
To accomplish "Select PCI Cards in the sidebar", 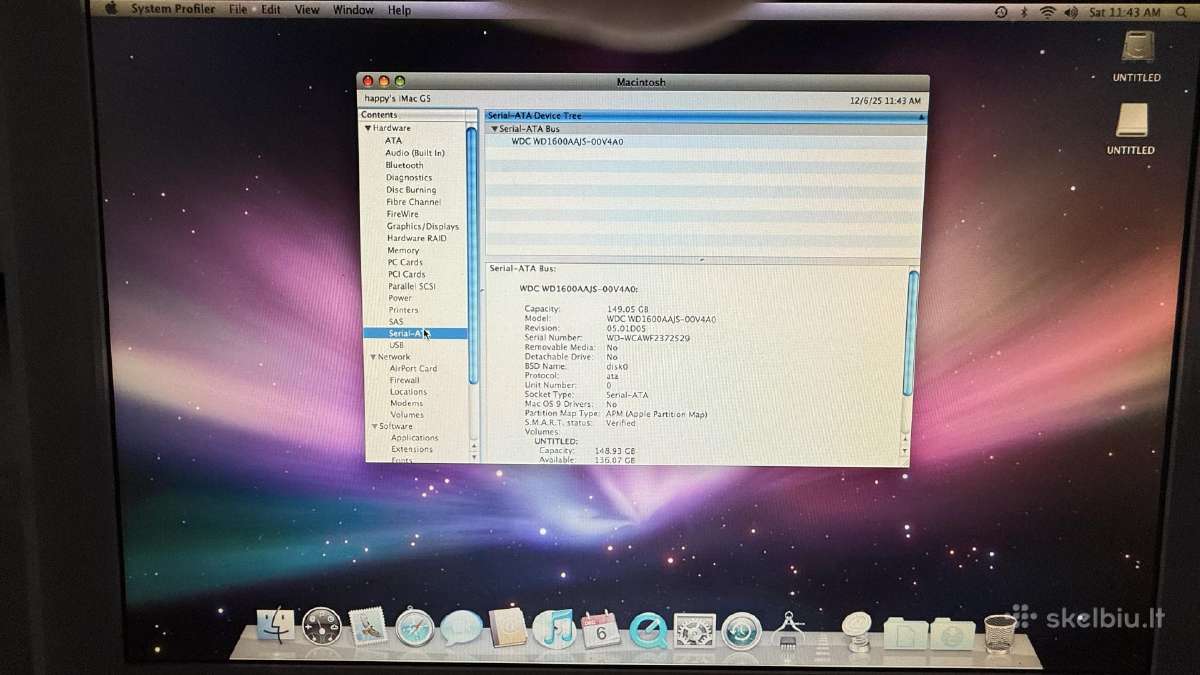I will click(x=407, y=274).
